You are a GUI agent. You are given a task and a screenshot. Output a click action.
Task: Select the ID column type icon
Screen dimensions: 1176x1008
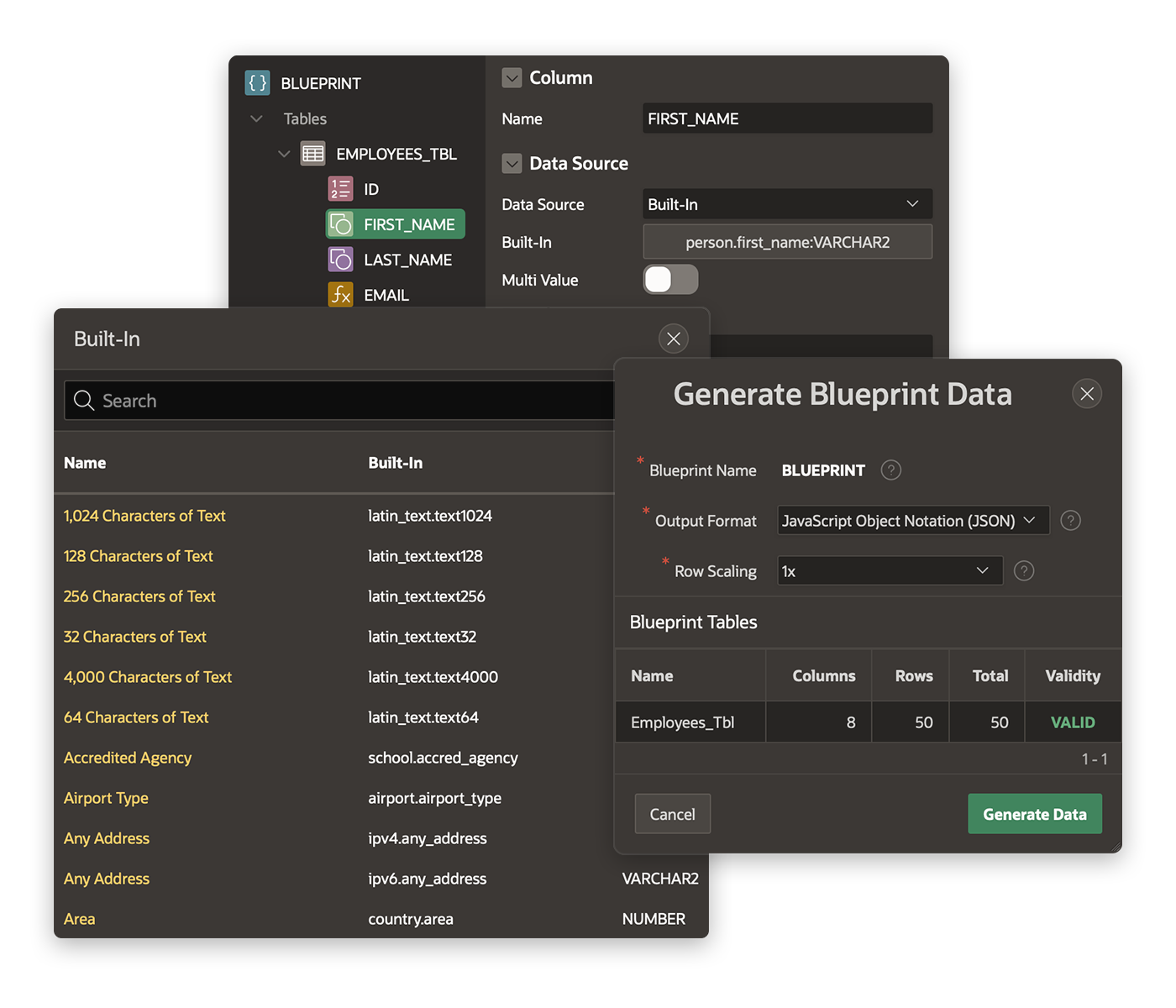point(340,189)
